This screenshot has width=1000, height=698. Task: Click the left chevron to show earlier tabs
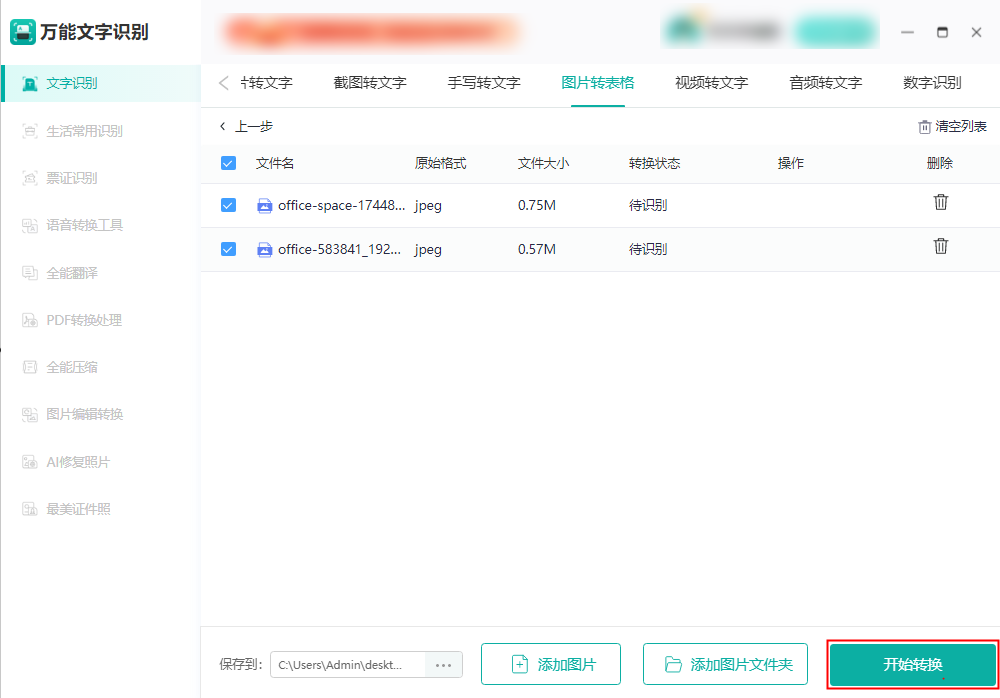pyautogui.click(x=223, y=83)
